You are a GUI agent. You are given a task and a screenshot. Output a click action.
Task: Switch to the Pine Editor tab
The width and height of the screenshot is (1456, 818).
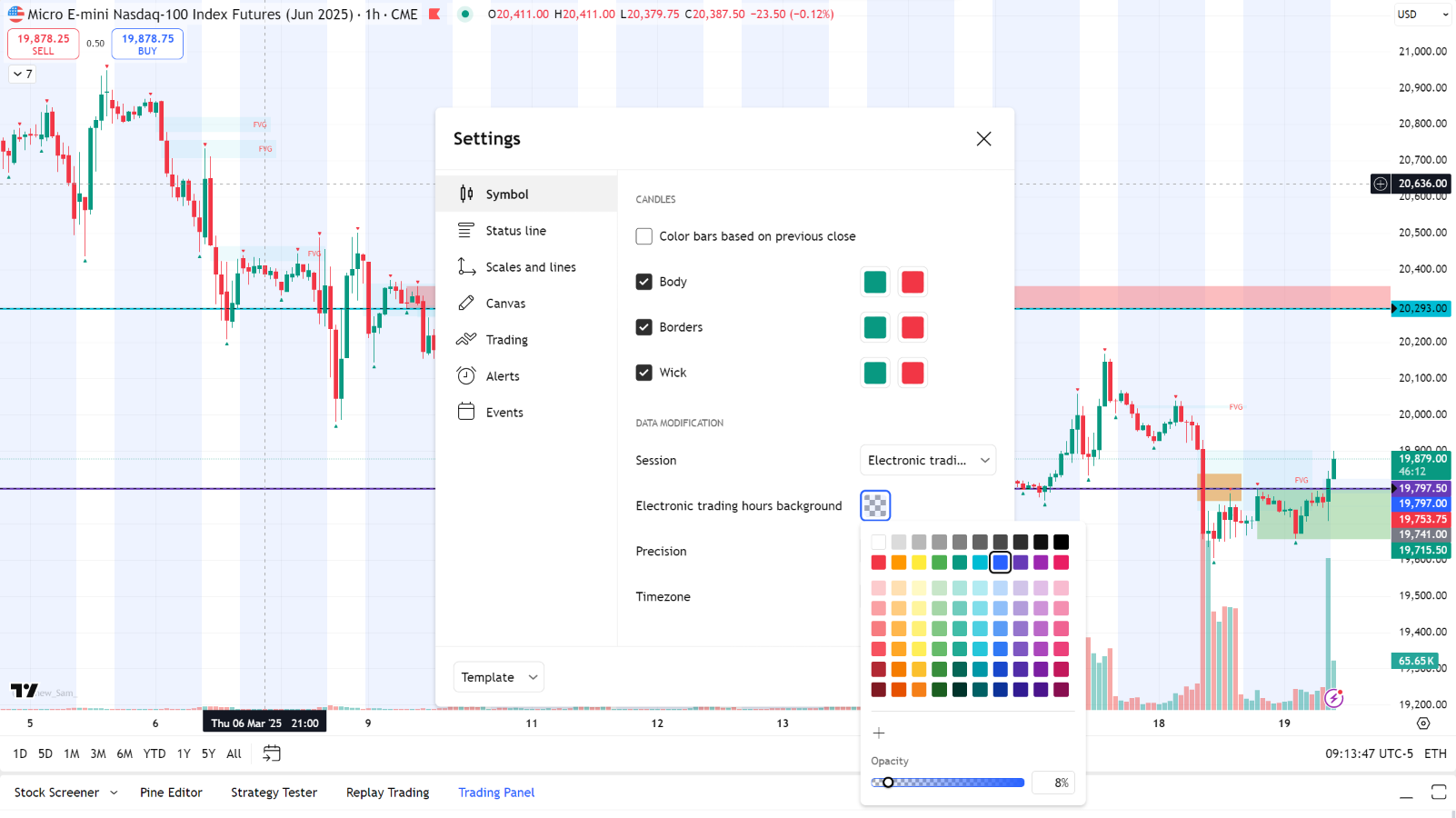click(171, 792)
